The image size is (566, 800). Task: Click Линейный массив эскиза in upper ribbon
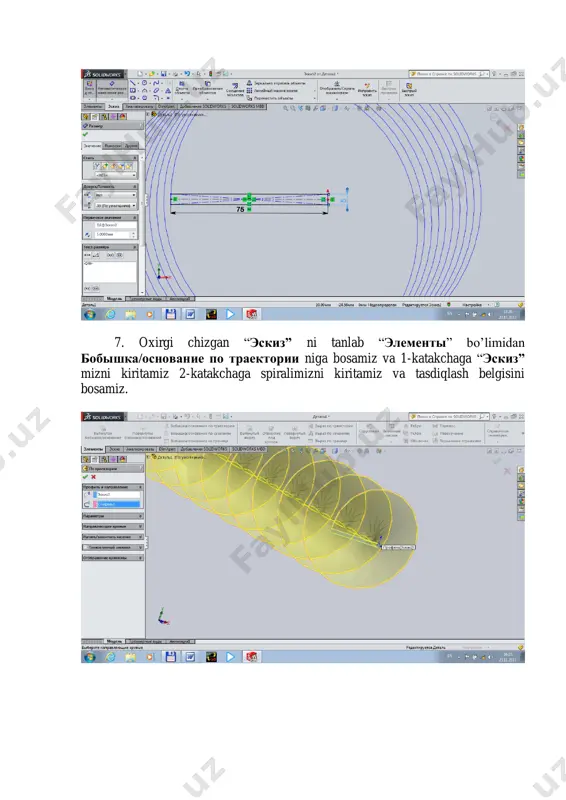[273, 90]
